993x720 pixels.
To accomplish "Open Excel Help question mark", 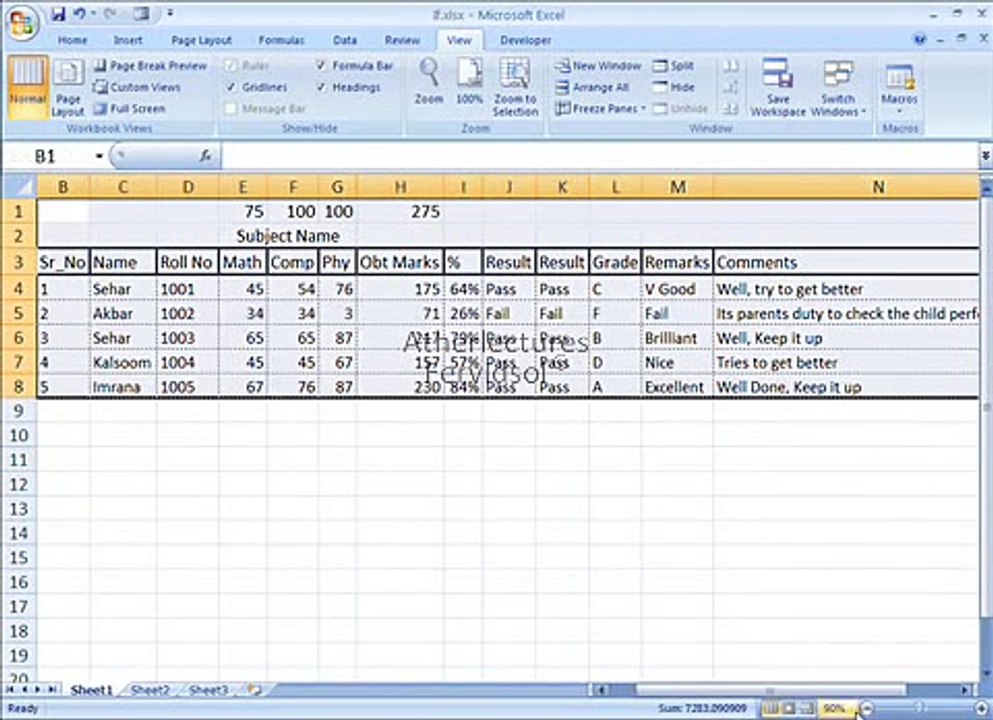I will [919, 39].
